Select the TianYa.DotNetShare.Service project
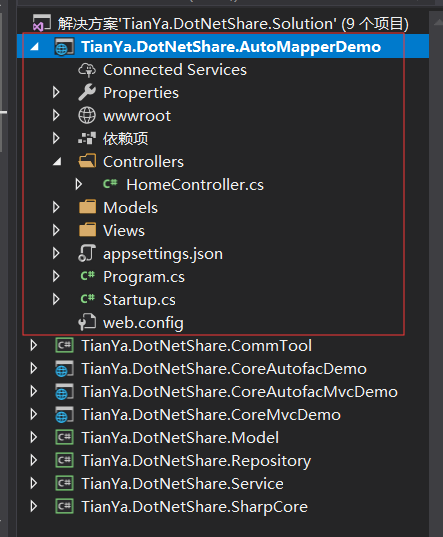Viewport: 443px width, 537px height. pyautogui.click(x=182, y=484)
